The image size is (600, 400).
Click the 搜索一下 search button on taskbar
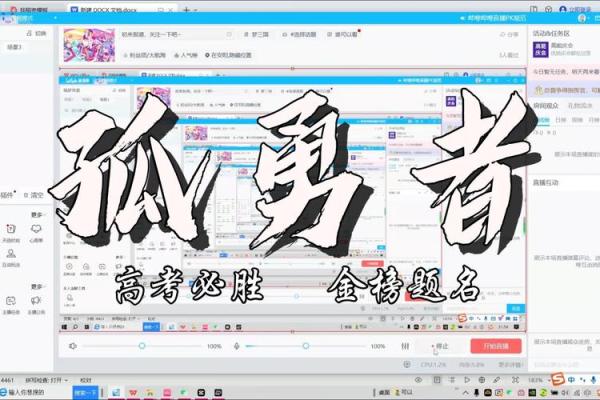point(85,392)
